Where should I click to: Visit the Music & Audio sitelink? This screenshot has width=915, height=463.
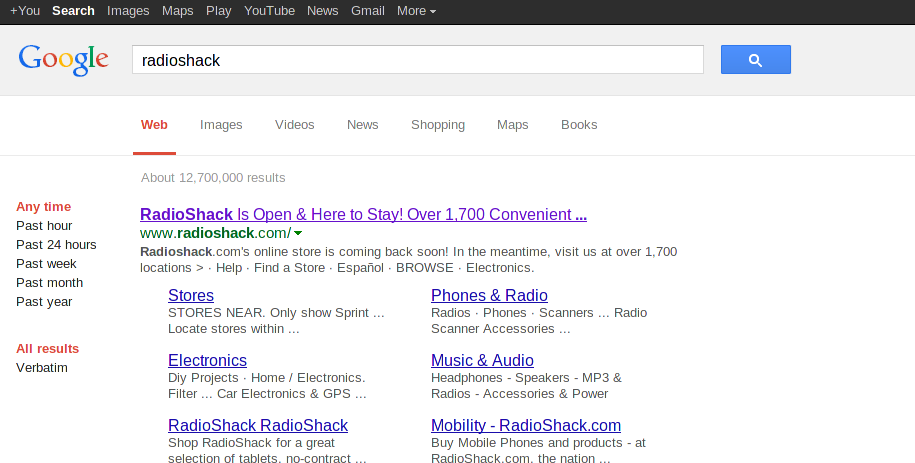482,360
